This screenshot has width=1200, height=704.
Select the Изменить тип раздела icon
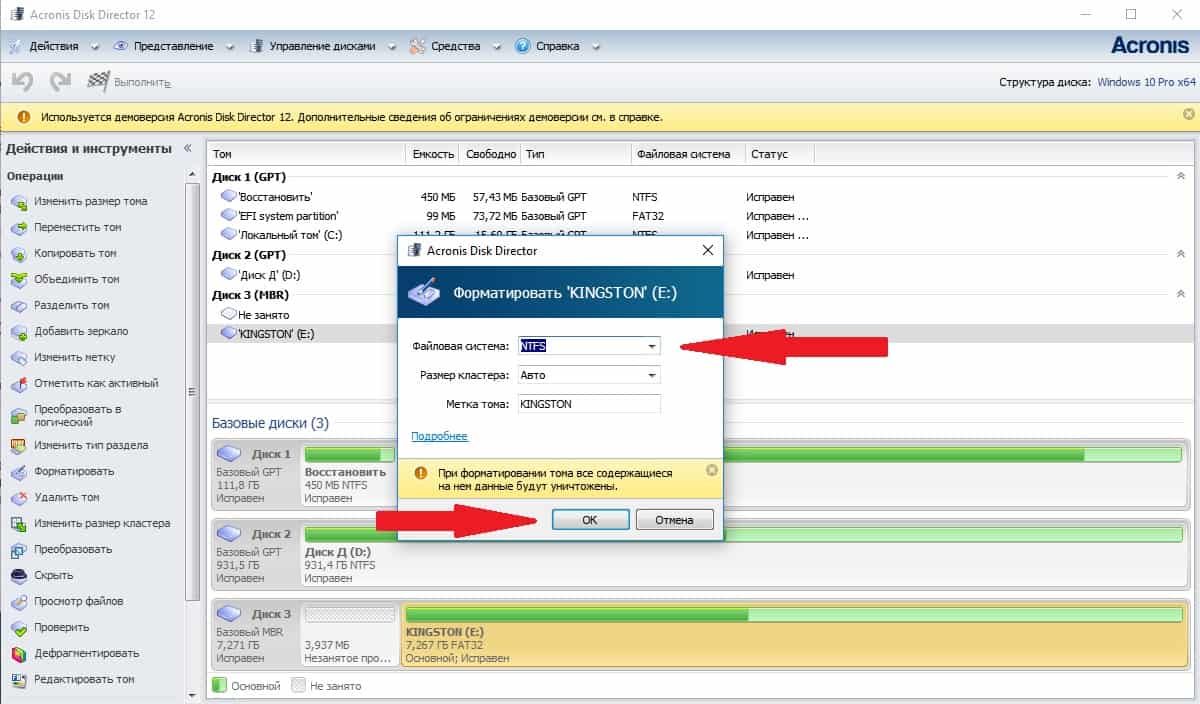pyautogui.click(x=18, y=446)
